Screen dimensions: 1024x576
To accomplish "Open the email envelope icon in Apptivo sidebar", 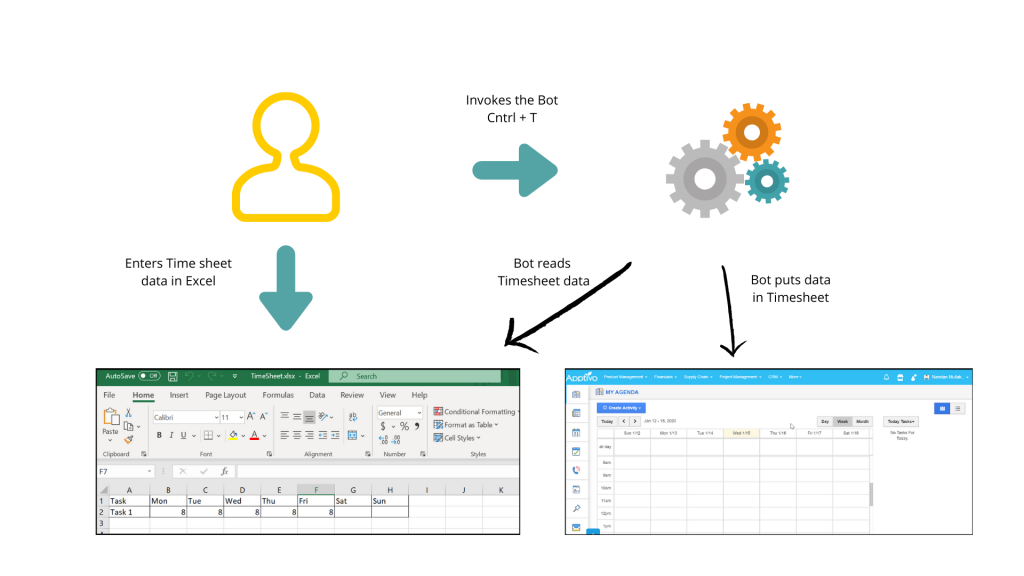I will coord(576,527).
